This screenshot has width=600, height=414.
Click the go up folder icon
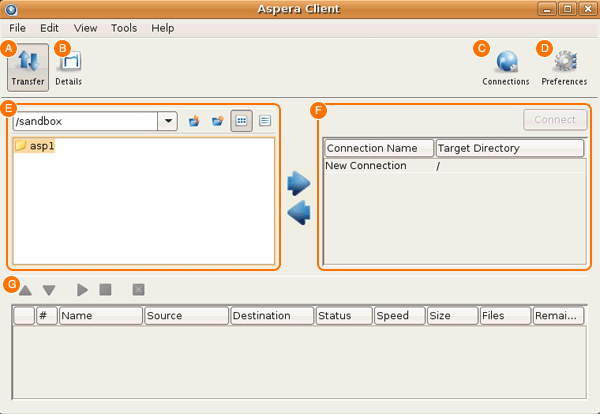[194, 121]
